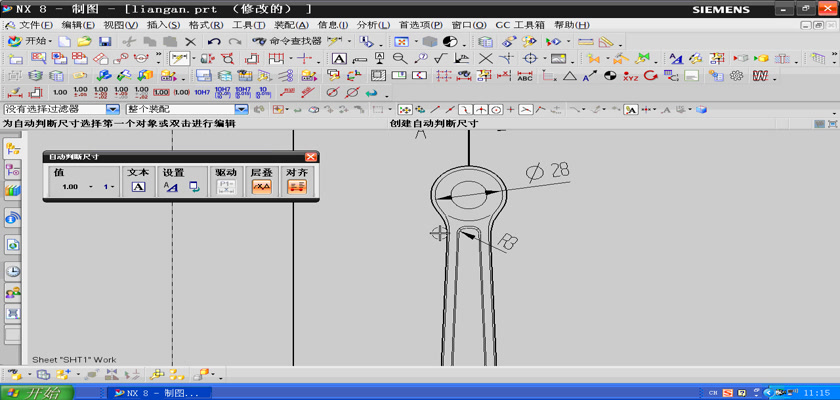This screenshot has width=840, height=400.
Task: Open the selection filter dropdown (没有选择过滤器)
Action: [x=112, y=109]
